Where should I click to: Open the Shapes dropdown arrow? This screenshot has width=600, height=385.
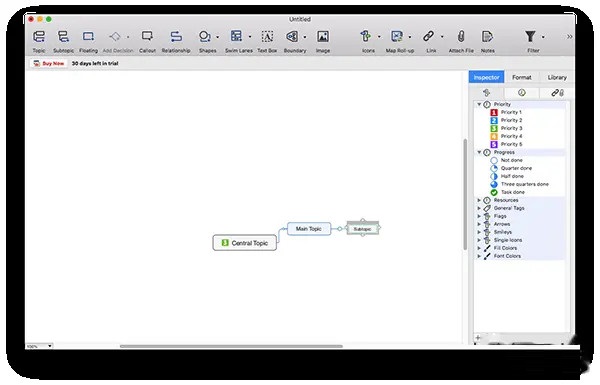point(217,37)
